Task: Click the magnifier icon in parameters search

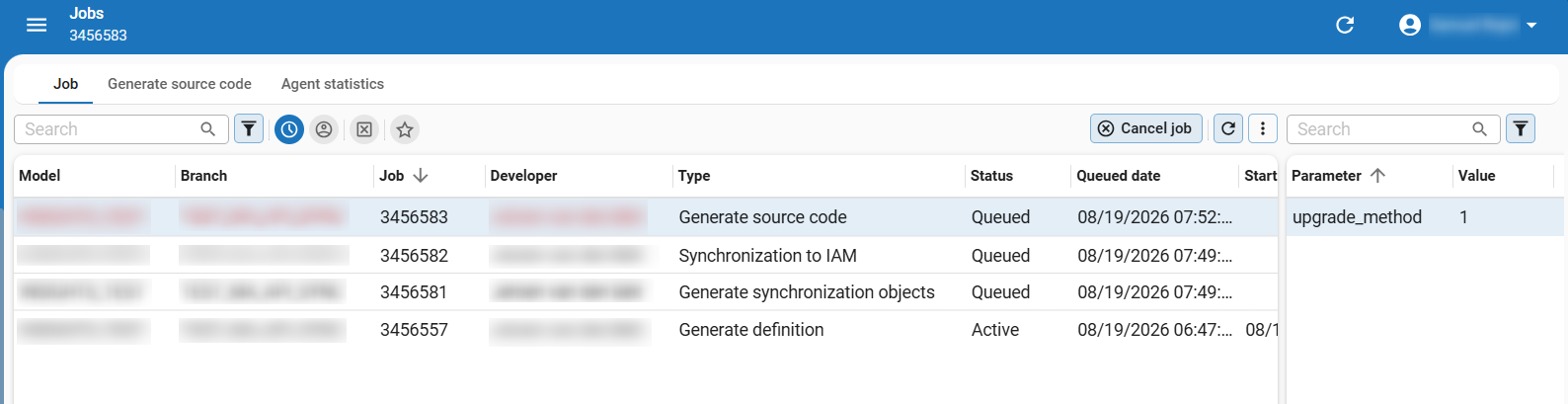Action: click(x=1479, y=129)
